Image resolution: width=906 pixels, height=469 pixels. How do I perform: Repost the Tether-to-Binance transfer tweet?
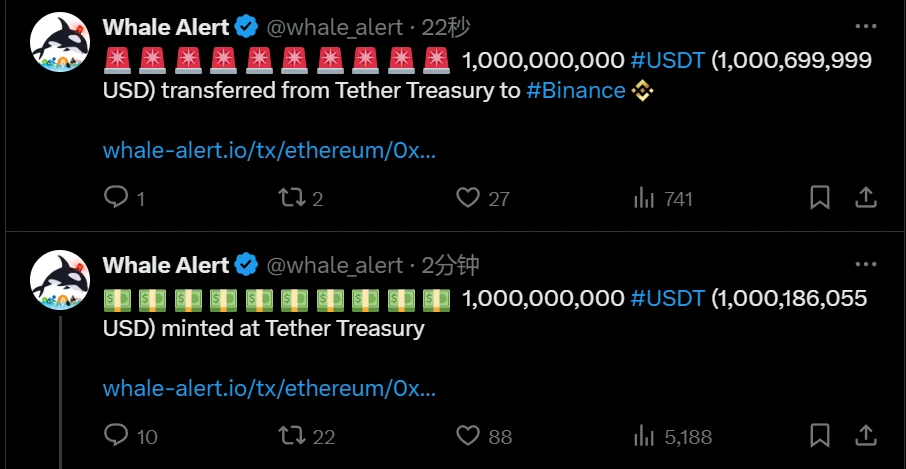pos(291,198)
